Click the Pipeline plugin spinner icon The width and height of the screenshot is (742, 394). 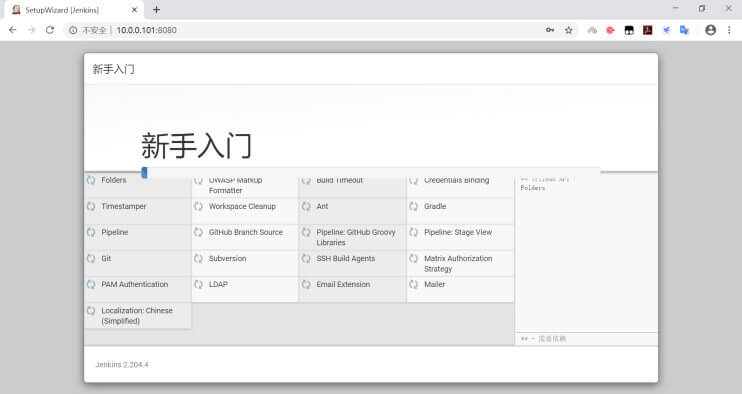[x=91, y=232]
